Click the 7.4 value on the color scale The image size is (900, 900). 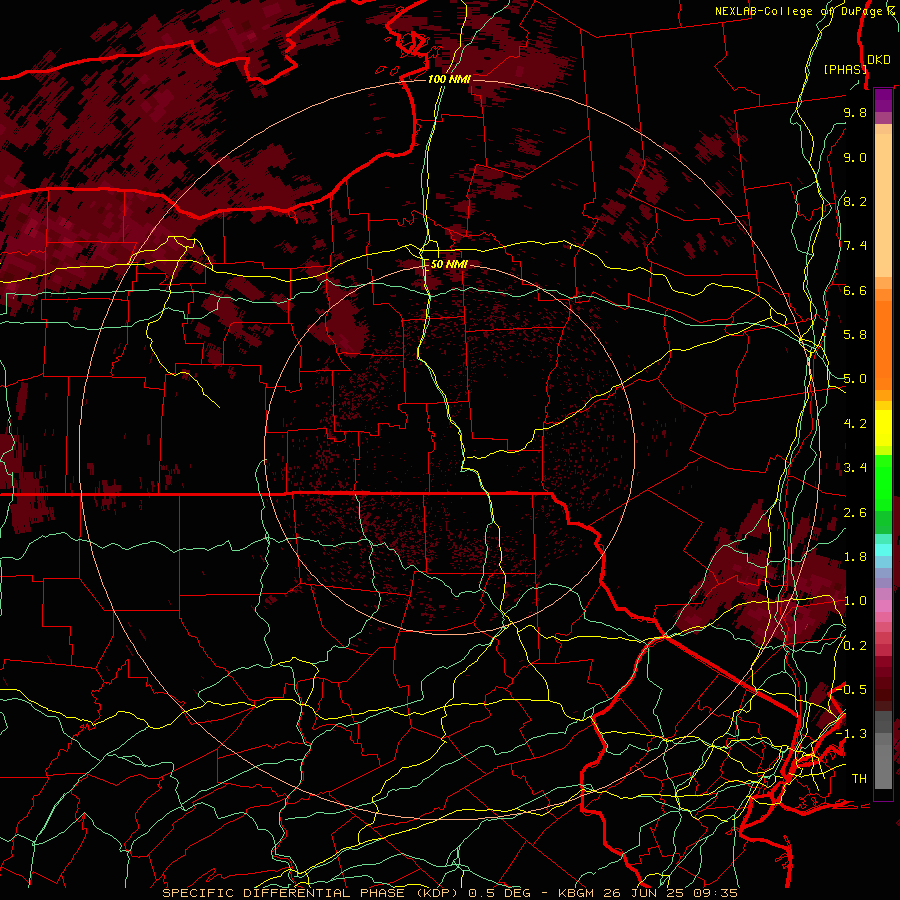coord(855,246)
